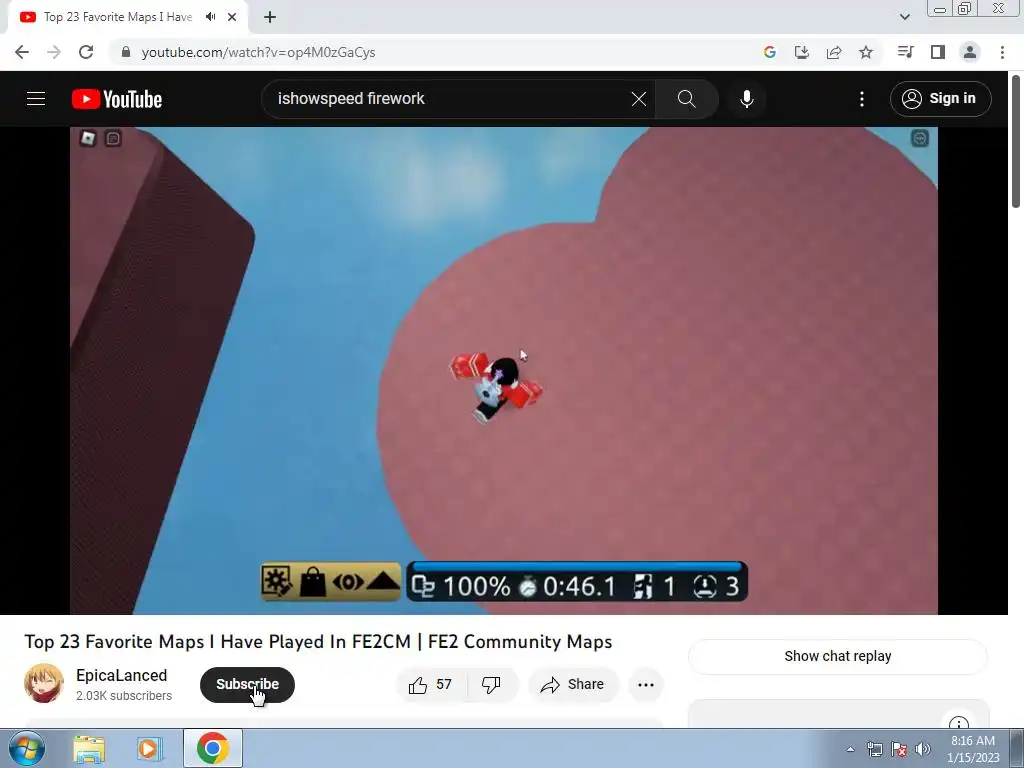Click the game settings gear in video

pos(277,581)
